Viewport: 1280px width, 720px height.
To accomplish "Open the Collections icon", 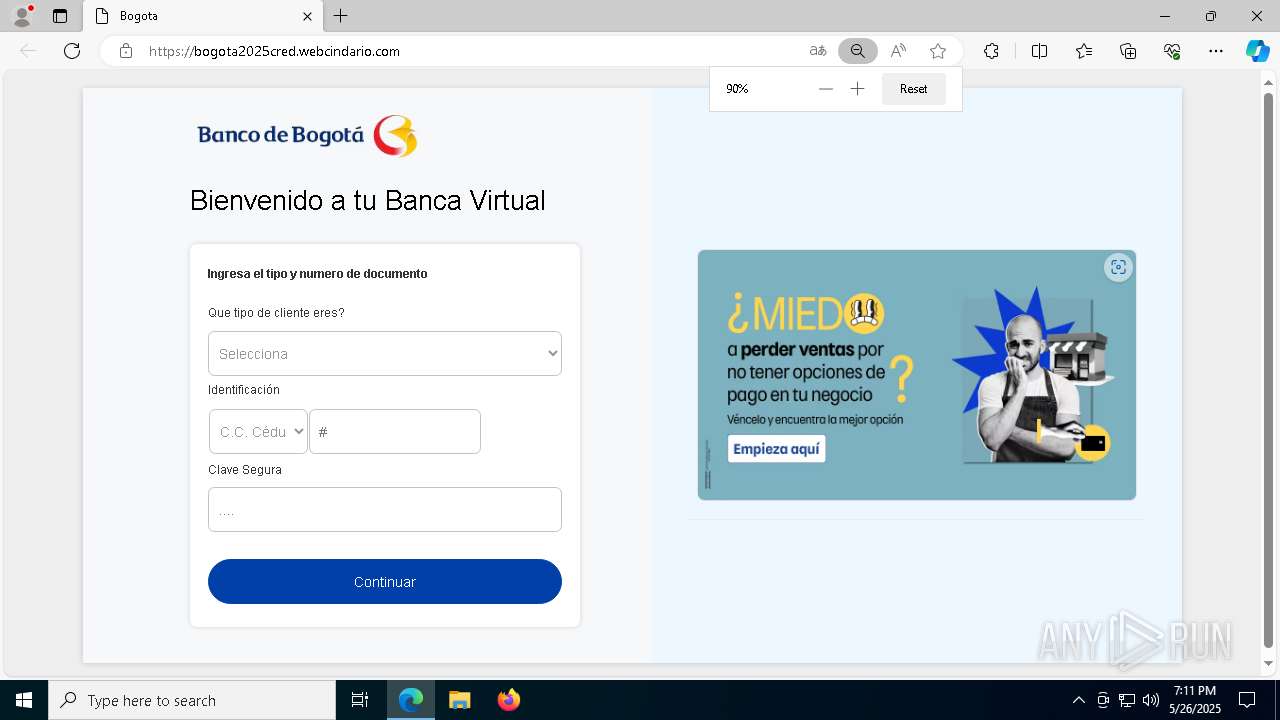I will [x=1128, y=51].
